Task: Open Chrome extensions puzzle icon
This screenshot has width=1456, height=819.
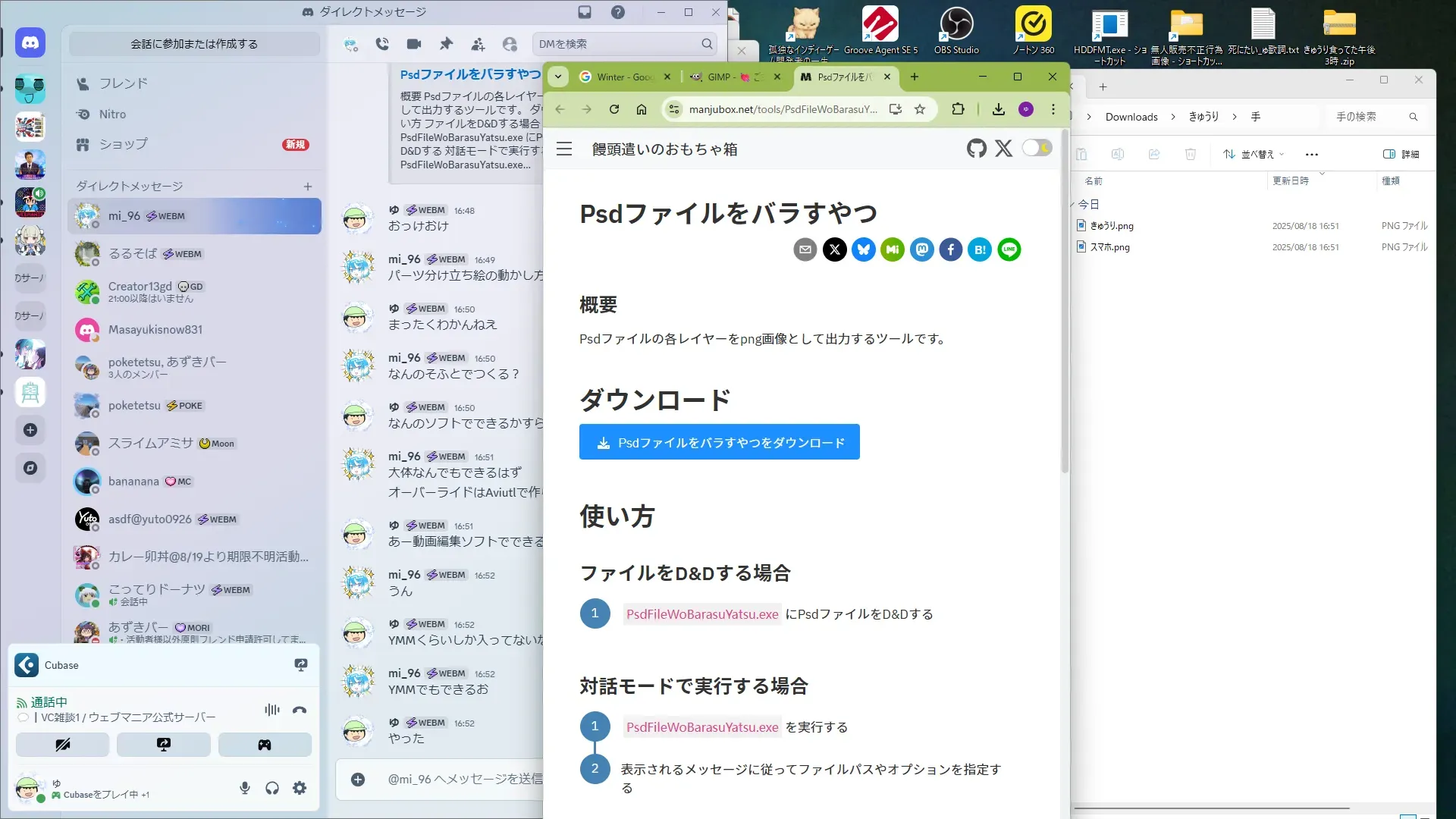Action: pos(958,109)
